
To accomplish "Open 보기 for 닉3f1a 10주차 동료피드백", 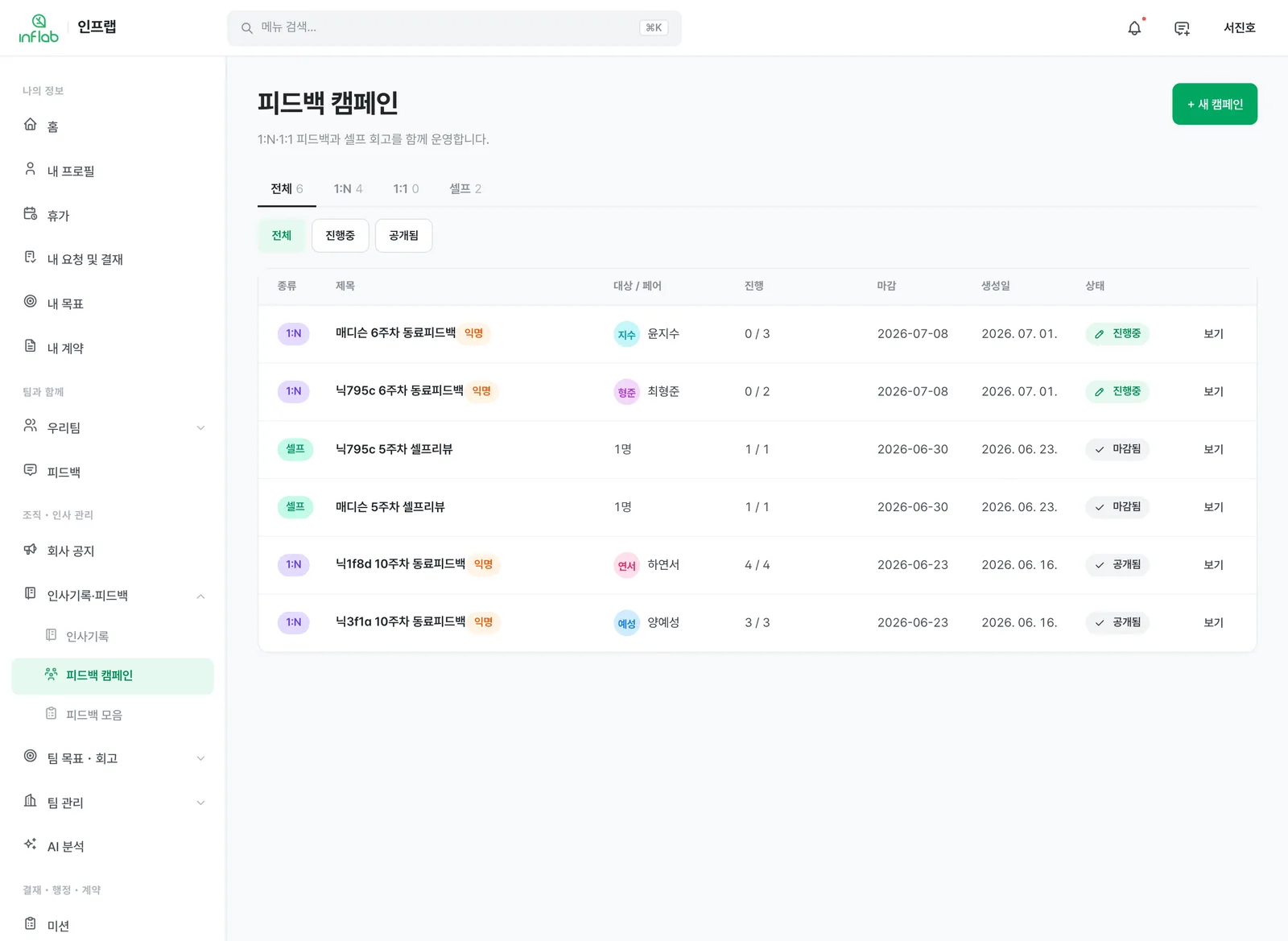I will [x=1213, y=623].
